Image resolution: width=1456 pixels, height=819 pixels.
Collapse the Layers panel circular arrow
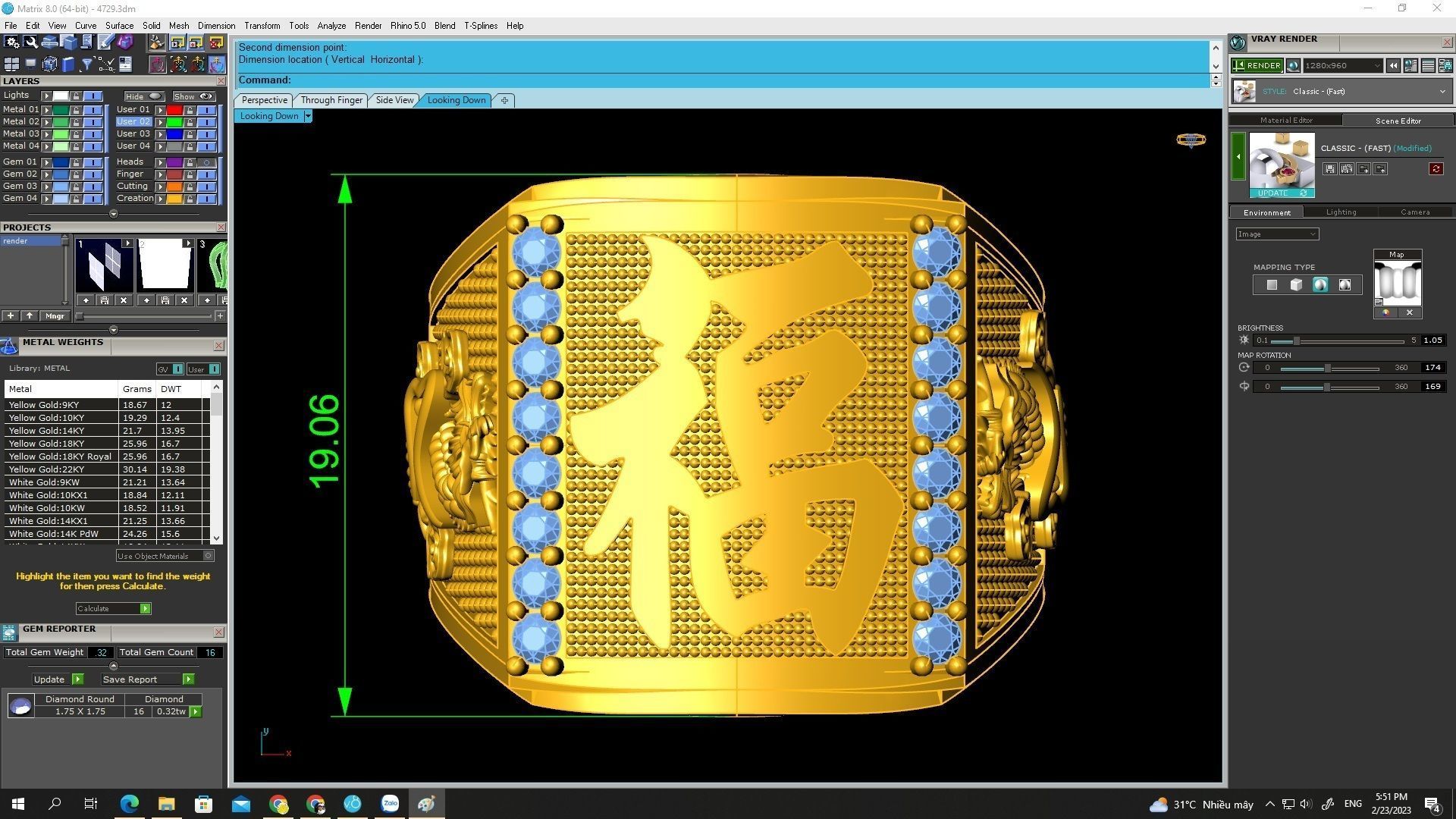click(113, 214)
